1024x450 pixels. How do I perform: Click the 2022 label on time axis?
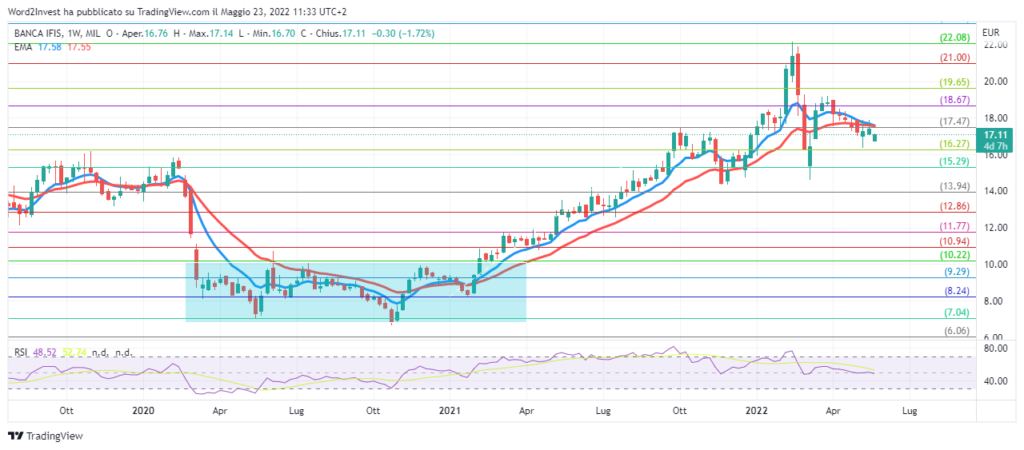[x=756, y=410]
